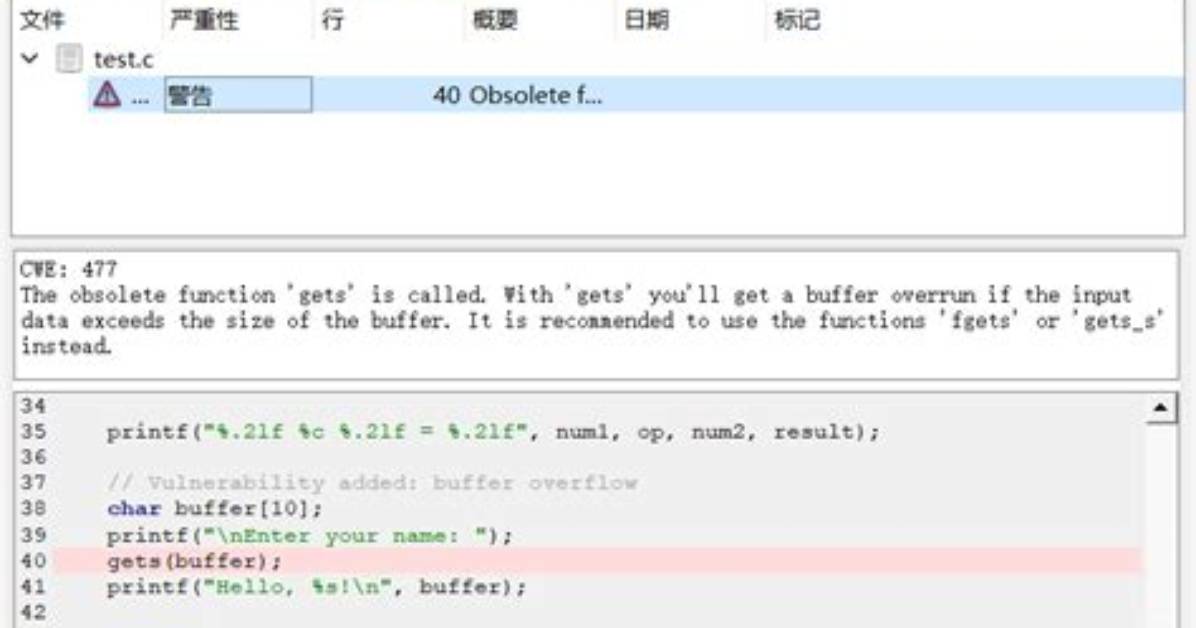Click the 'Obsolete f...' summary cell
This screenshot has width=1196, height=628.
535,95
